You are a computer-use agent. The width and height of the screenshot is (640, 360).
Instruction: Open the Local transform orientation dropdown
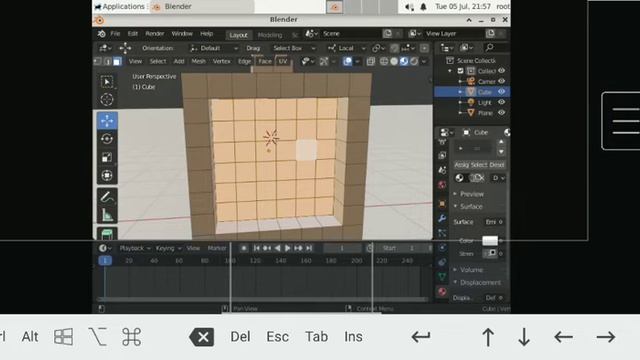(346, 48)
